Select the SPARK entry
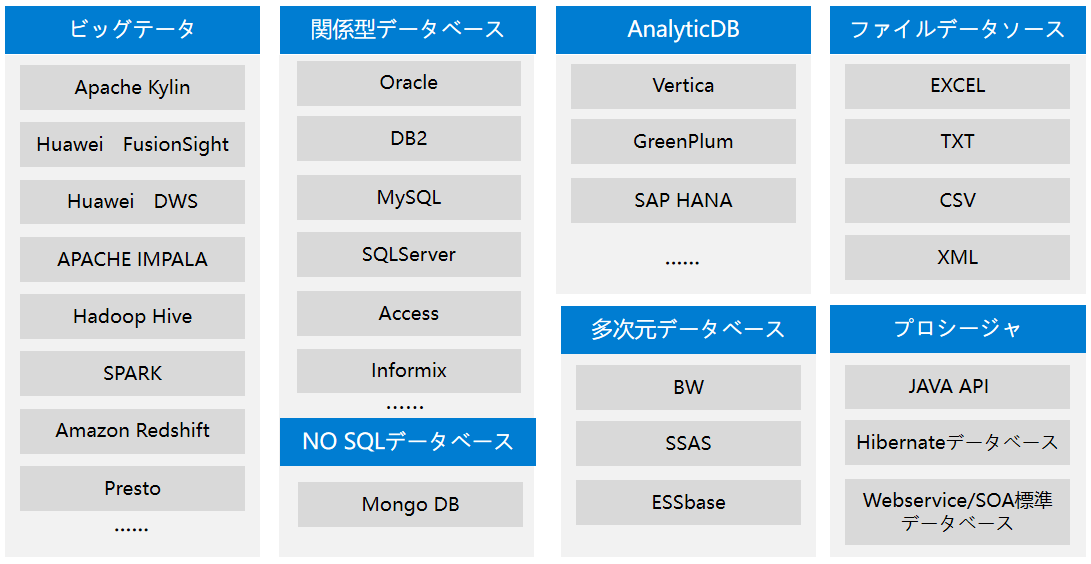 click(132, 373)
